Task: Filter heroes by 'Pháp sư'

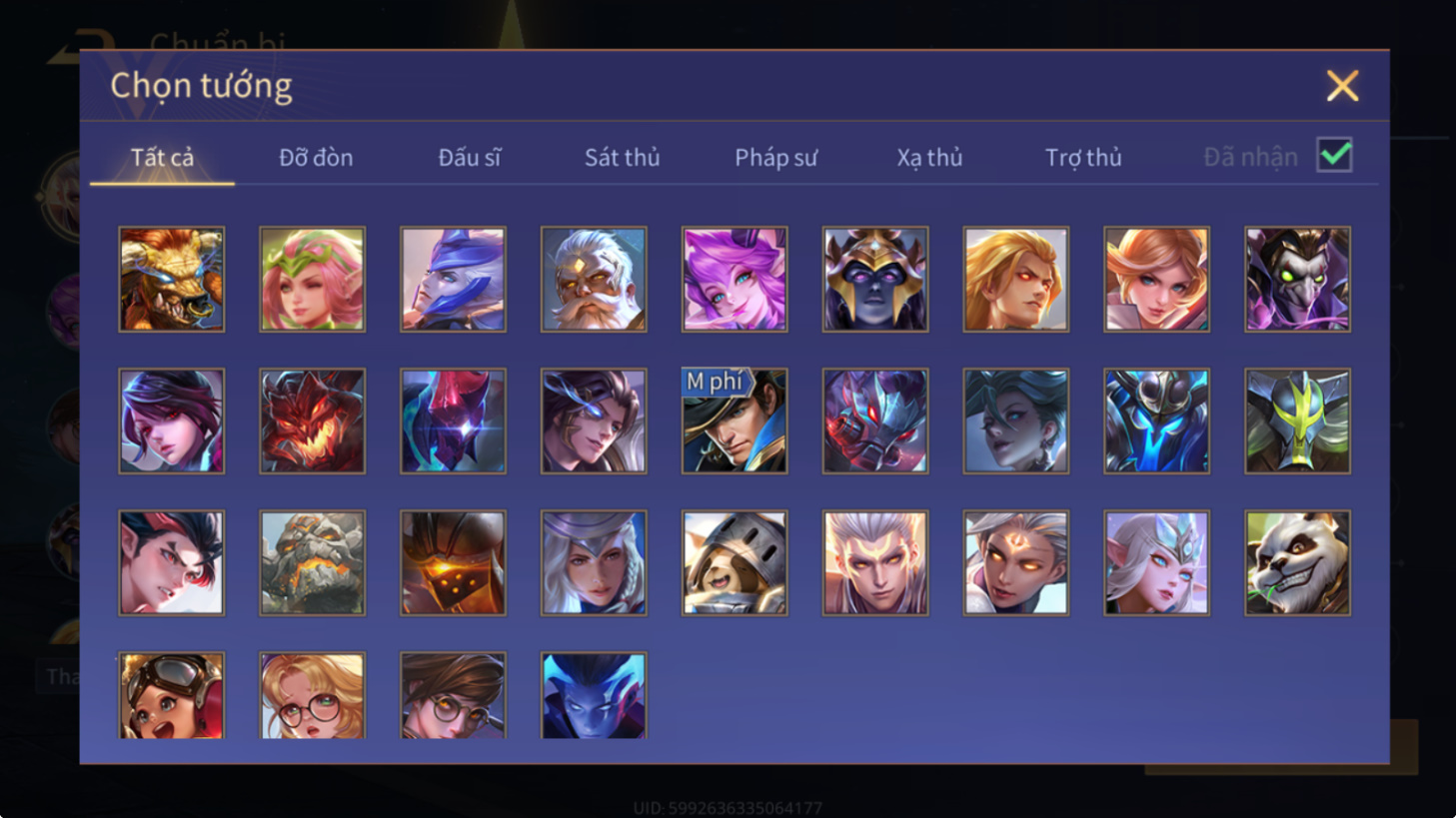Action: tap(775, 158)
